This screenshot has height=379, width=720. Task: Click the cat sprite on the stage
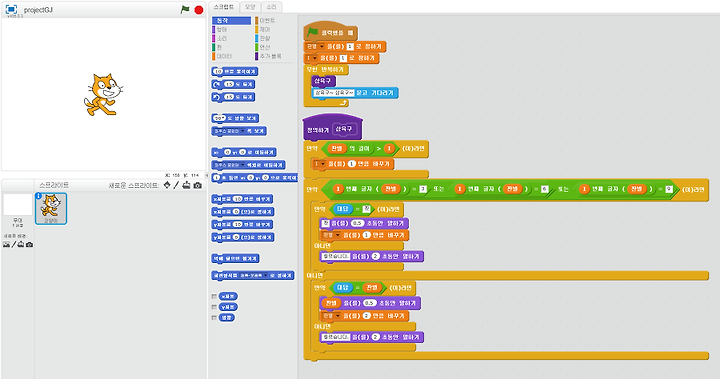coord(102,94)
